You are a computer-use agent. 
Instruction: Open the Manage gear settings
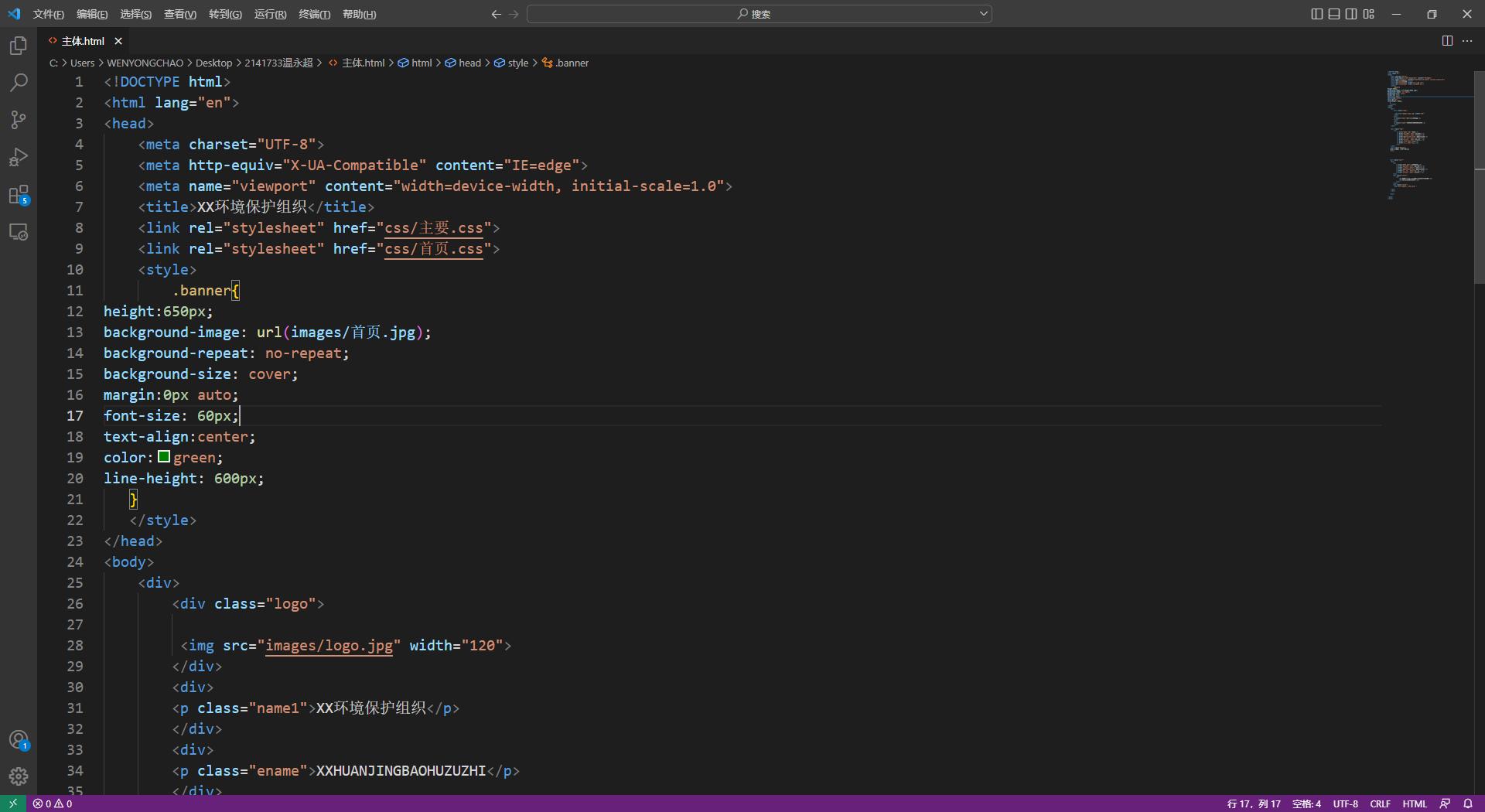point(19,776)
